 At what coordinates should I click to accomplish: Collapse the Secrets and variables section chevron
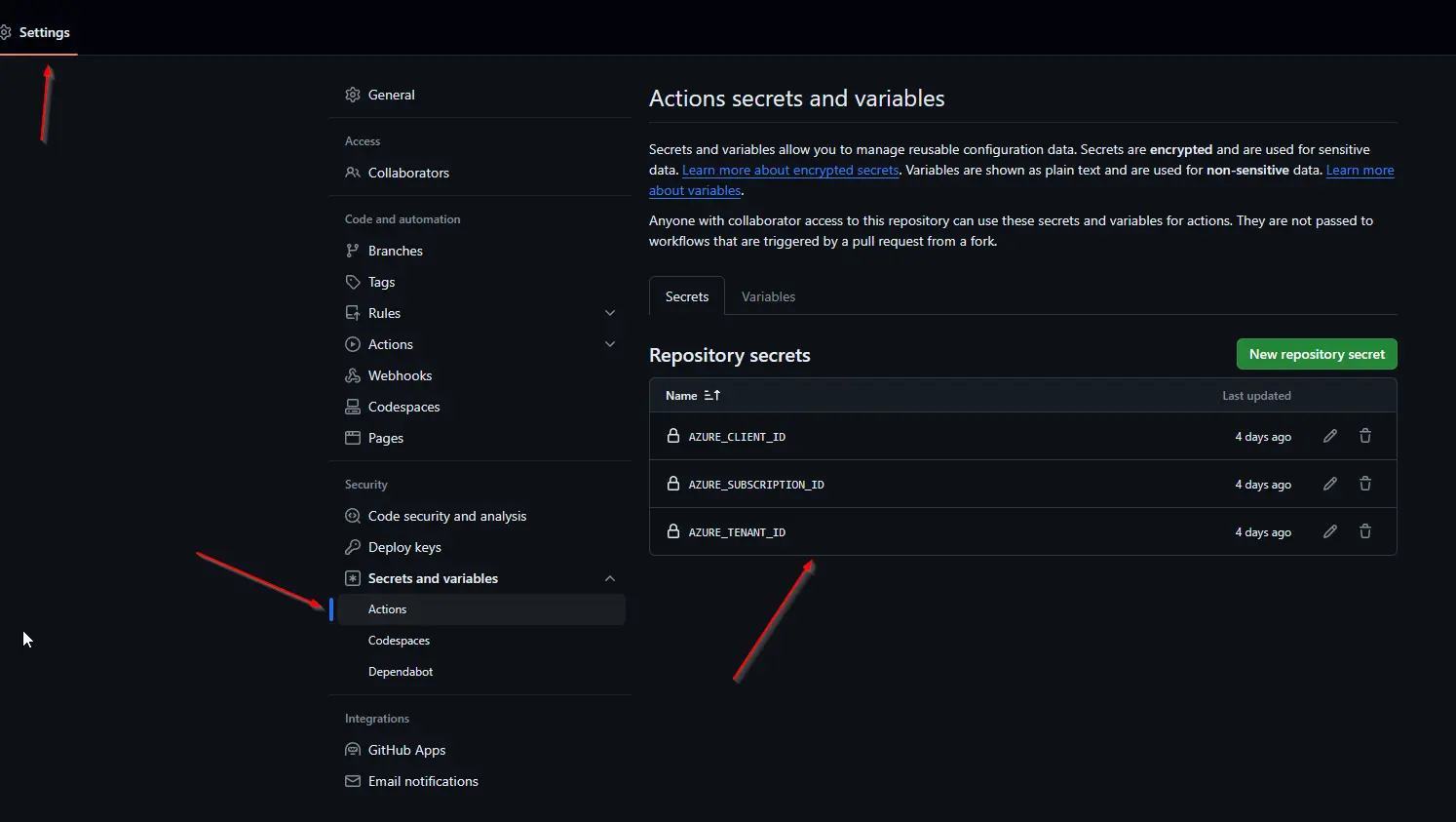point(610,578)
